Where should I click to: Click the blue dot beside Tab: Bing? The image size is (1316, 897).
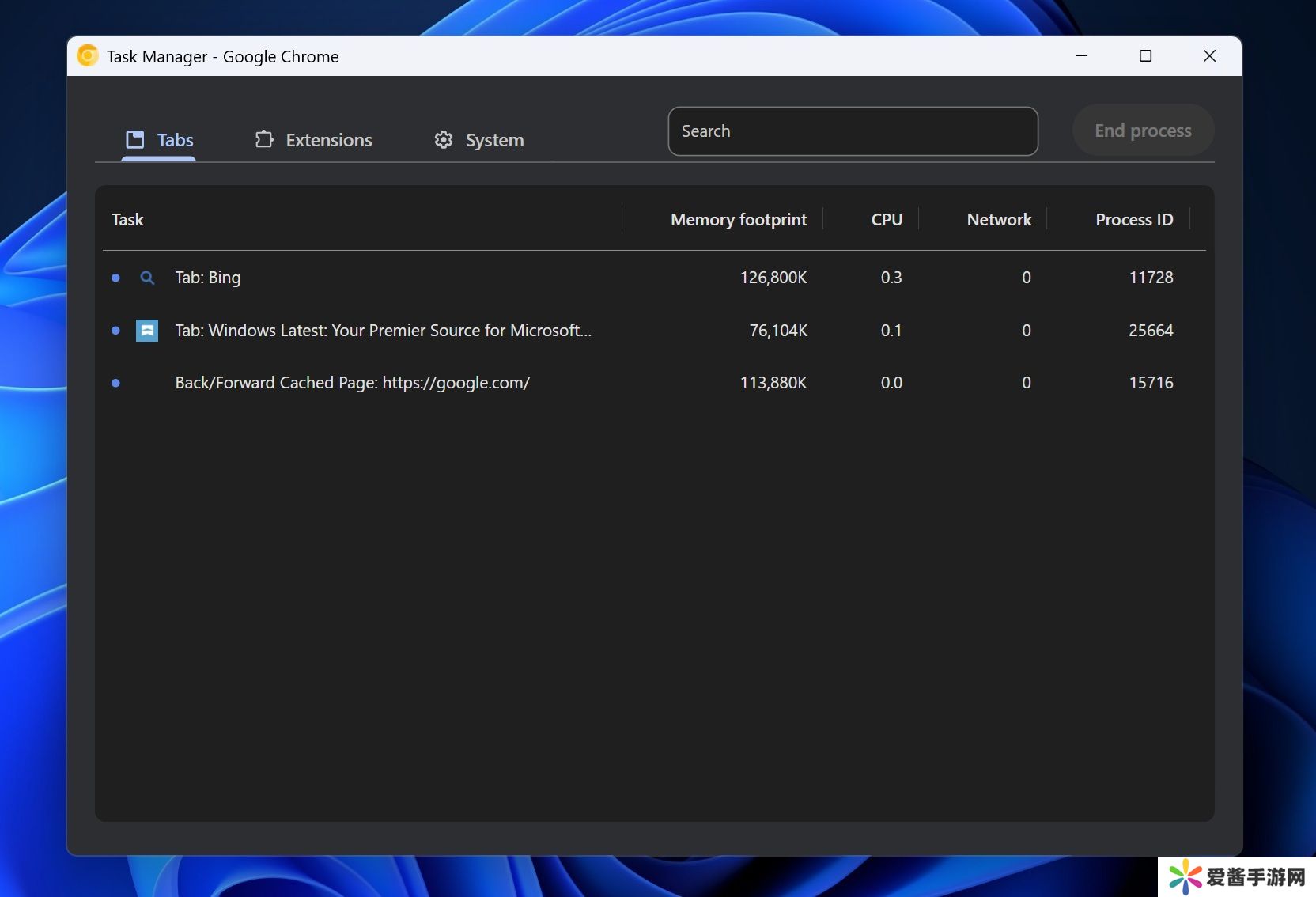[x=116, y=278]
